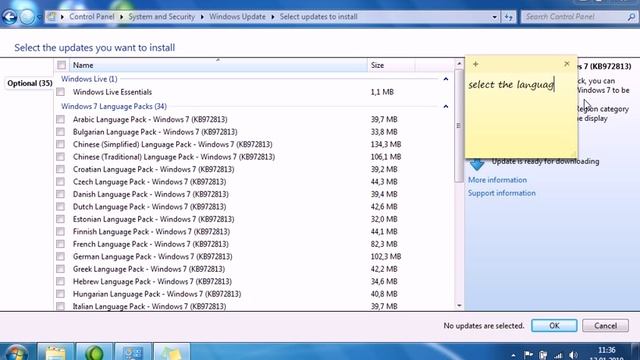This screenshot has width=640, height=360.
Task: Toggle the select-all checkbox in header
Action: pyautogui.click(x=62, y=65)
